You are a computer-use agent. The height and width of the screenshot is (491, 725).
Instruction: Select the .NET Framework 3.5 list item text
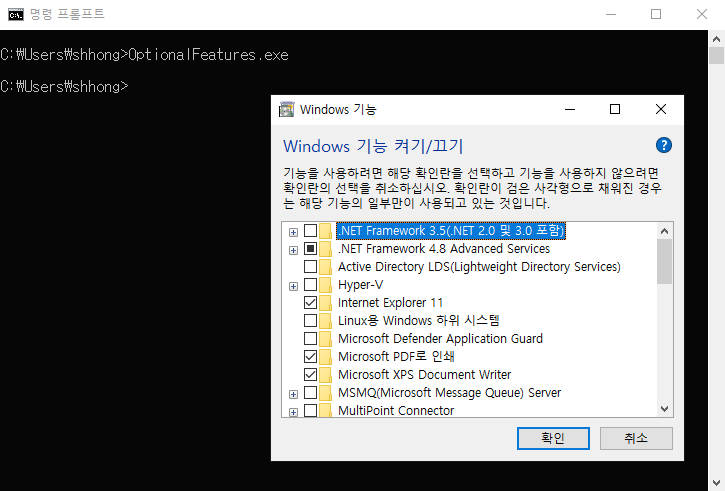(451, 230)
